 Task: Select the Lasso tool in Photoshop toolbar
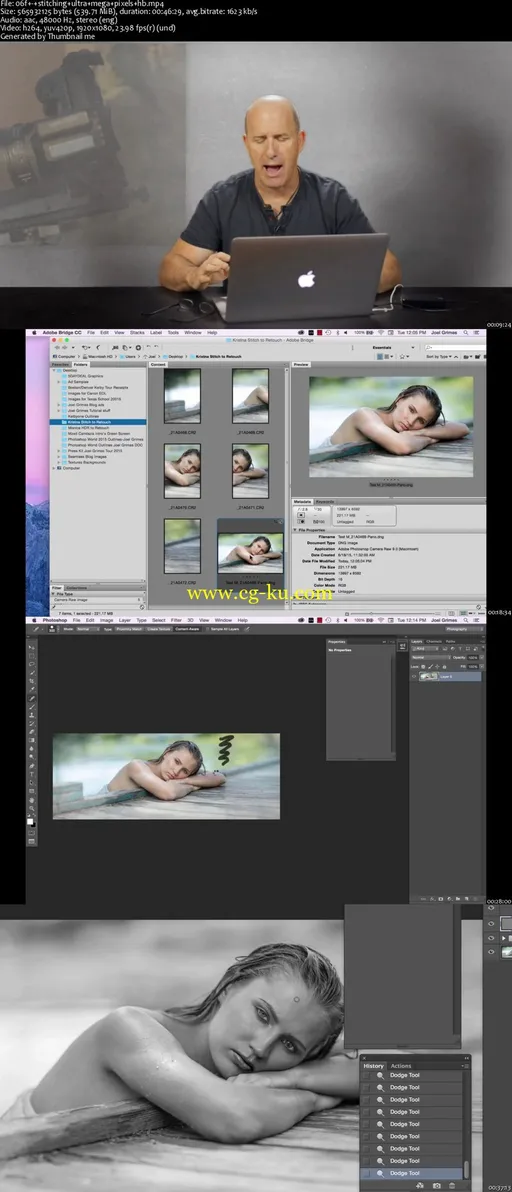[x=33, y=664]
